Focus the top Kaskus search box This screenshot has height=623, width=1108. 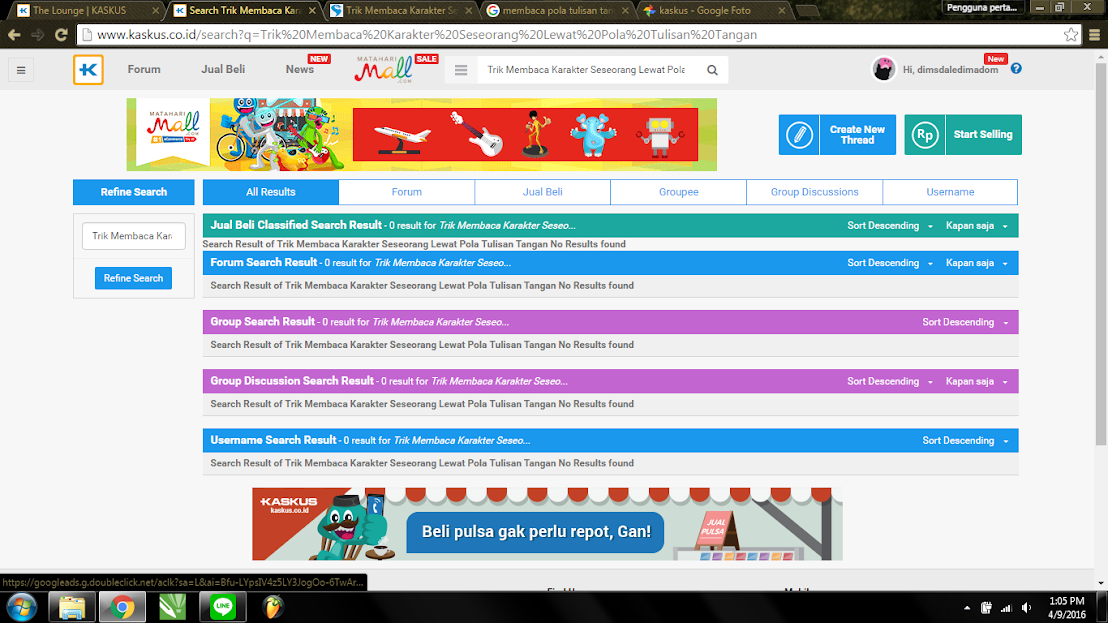587,70
